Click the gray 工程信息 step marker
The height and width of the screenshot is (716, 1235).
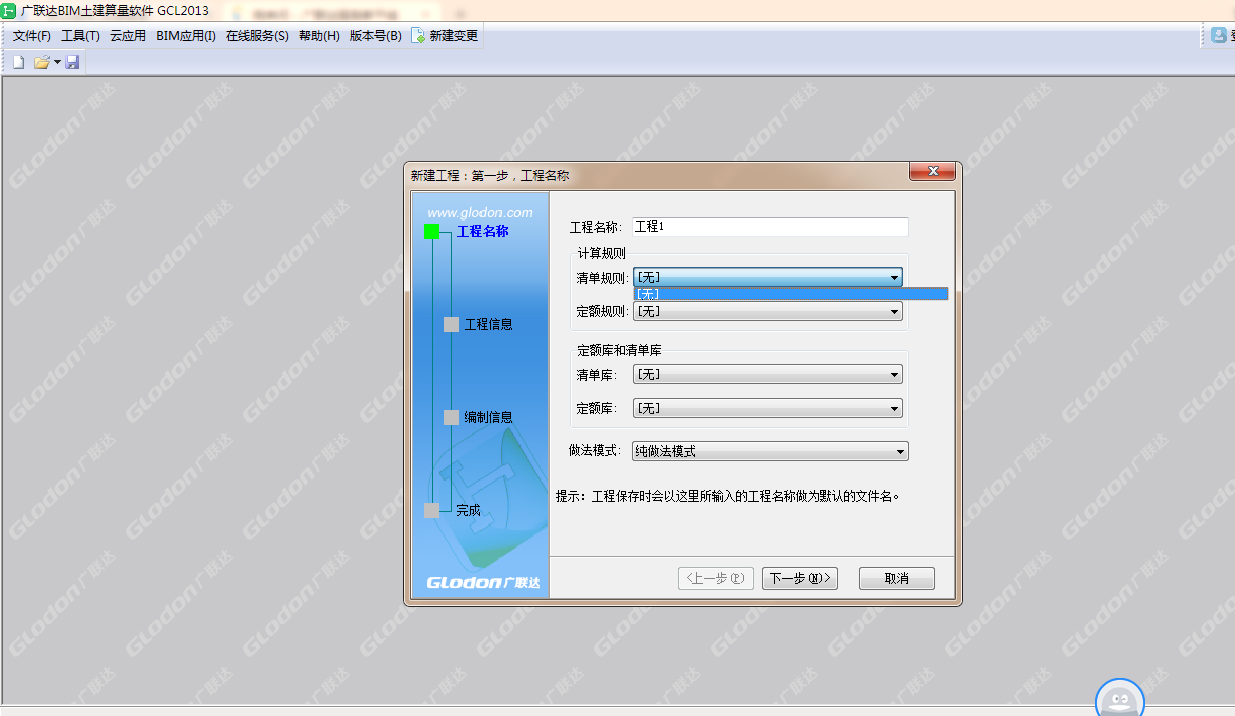pos(451,324)
